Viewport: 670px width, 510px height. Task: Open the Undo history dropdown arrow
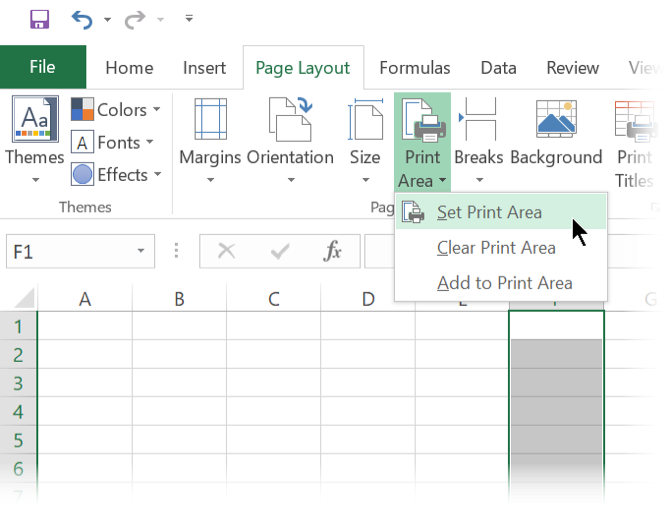point(107,20)
